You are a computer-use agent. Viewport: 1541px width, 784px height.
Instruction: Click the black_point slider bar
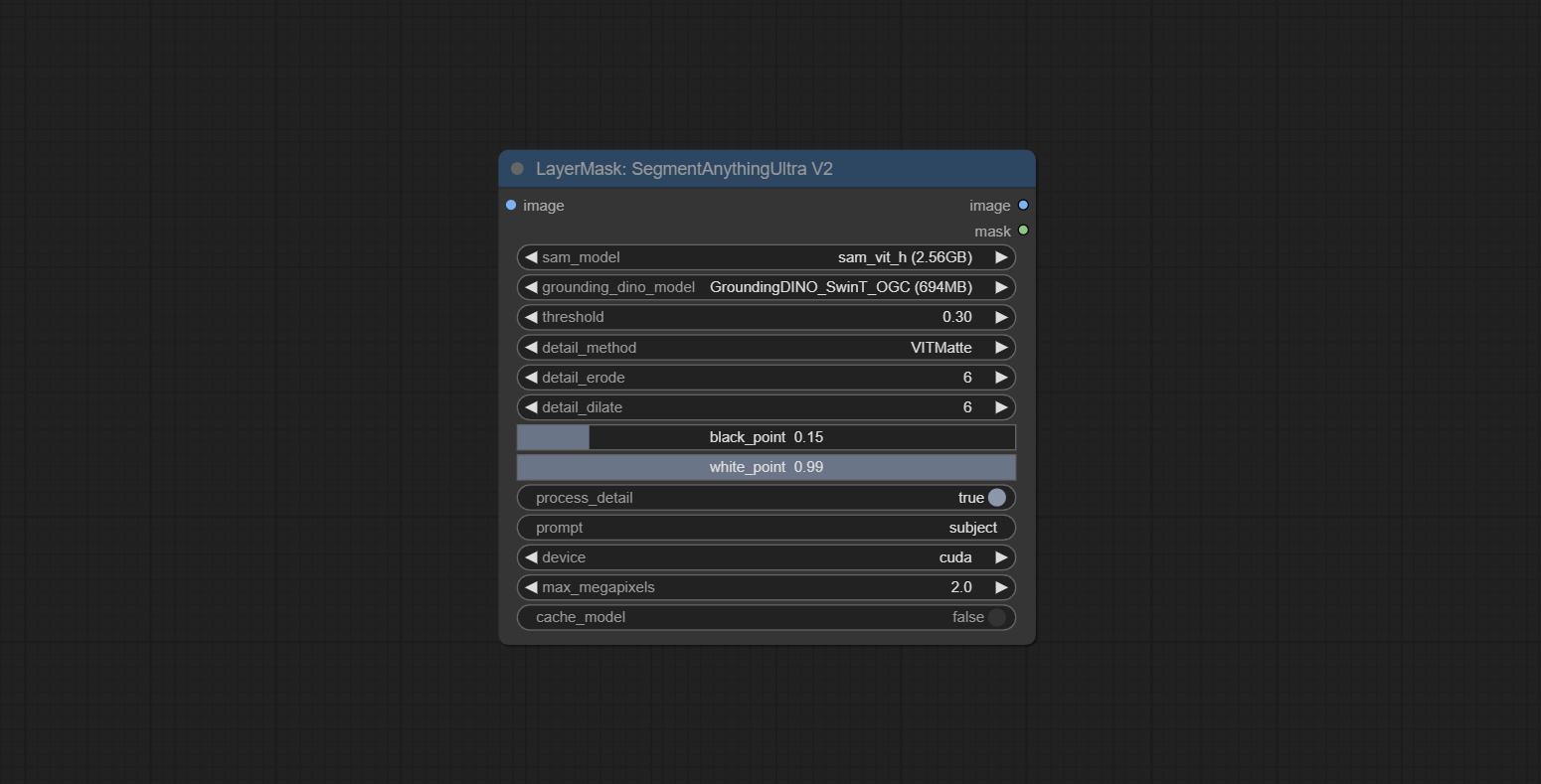click(x=766, y=437)
